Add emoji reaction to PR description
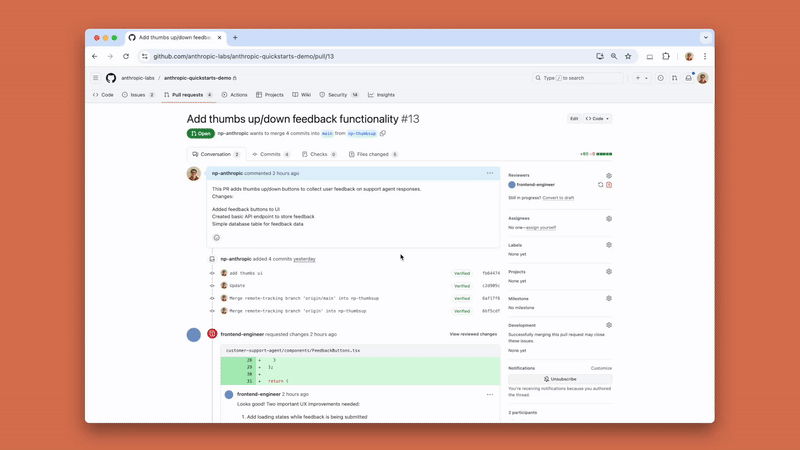 click(x=216, y=238)
